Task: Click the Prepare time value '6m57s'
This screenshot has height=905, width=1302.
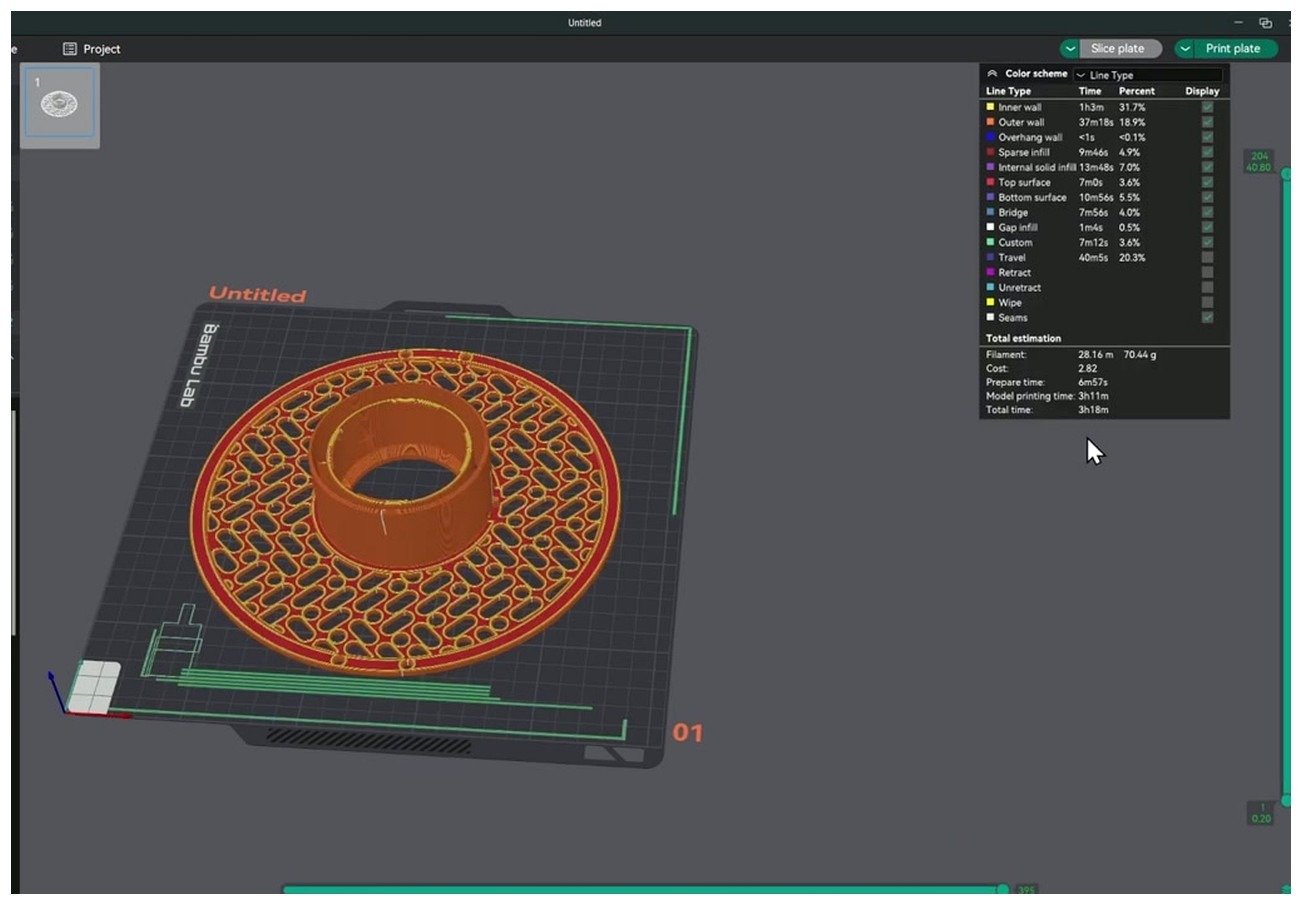Action: pos(1093,382)
